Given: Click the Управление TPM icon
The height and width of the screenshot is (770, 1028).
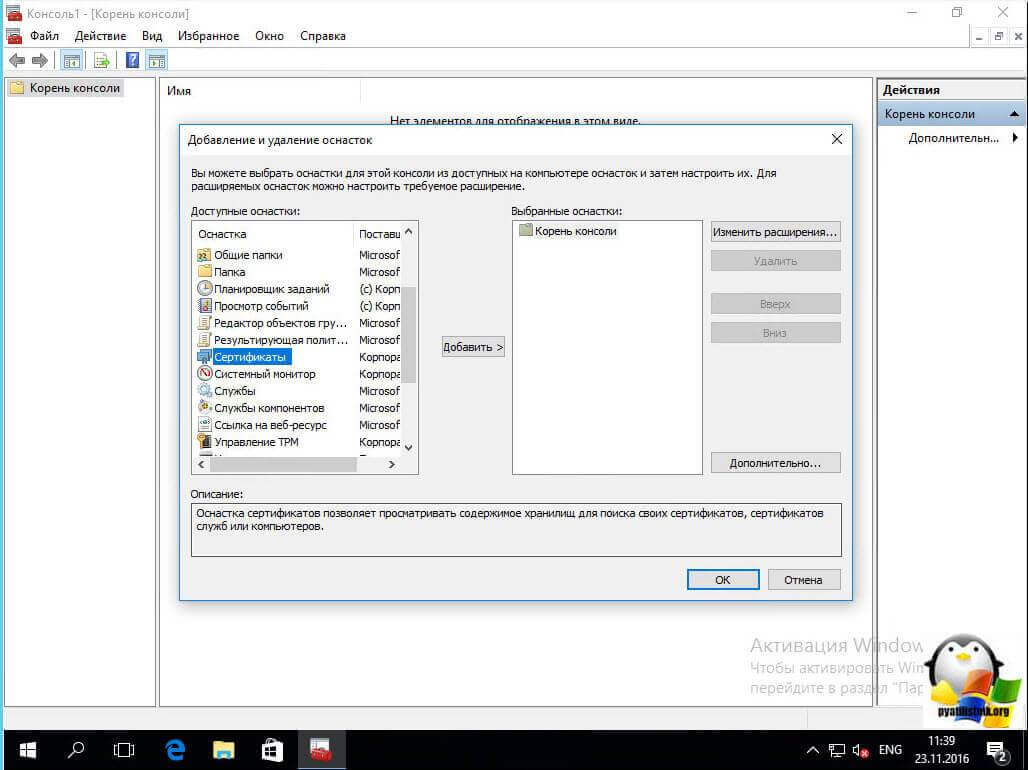Looking at the screenshot, I should tap(204, 442).
